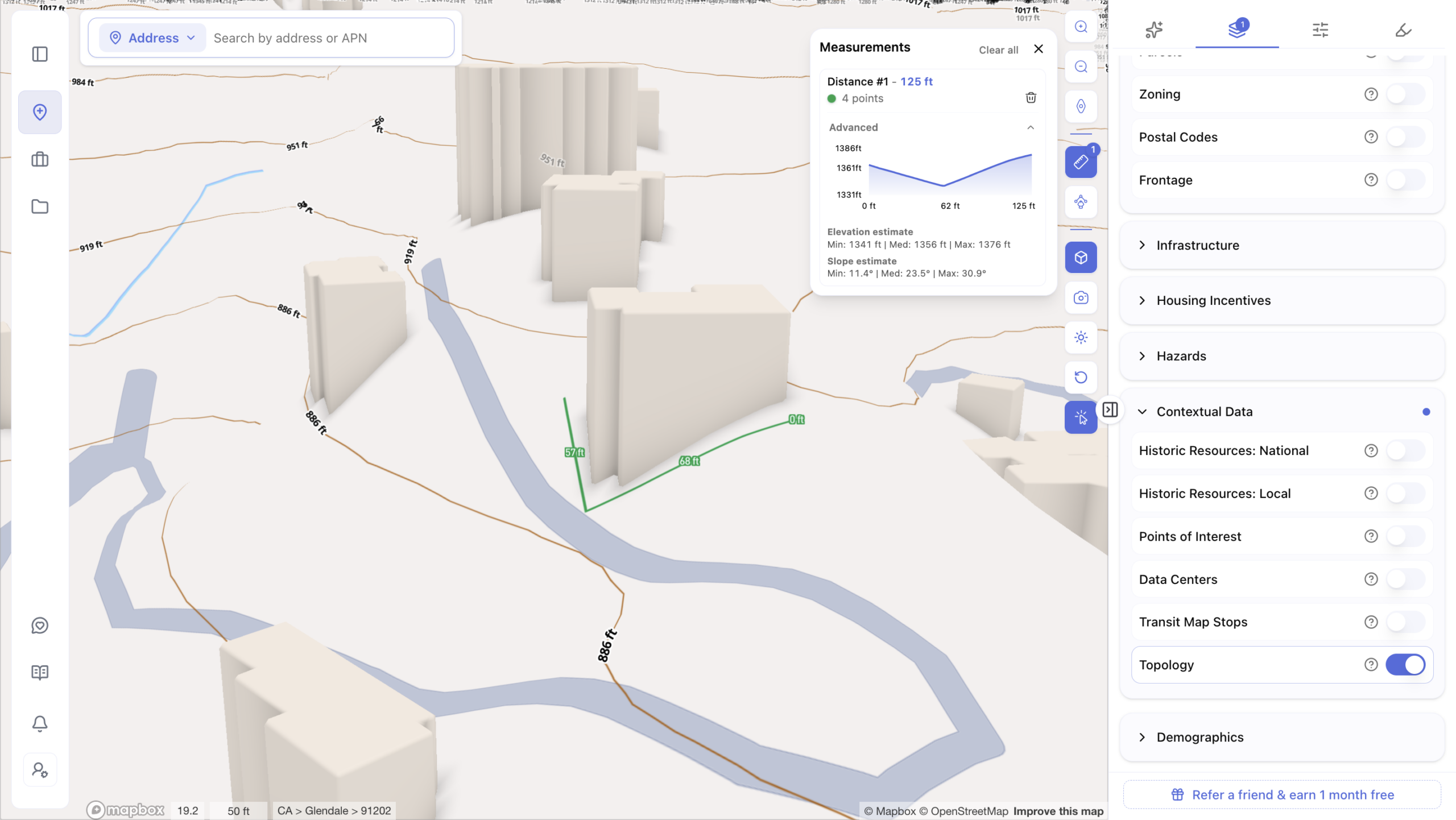Expand the Hazards section
Image resolution: width=1456 pixels, height=820 pixels.
point(1282,356)
